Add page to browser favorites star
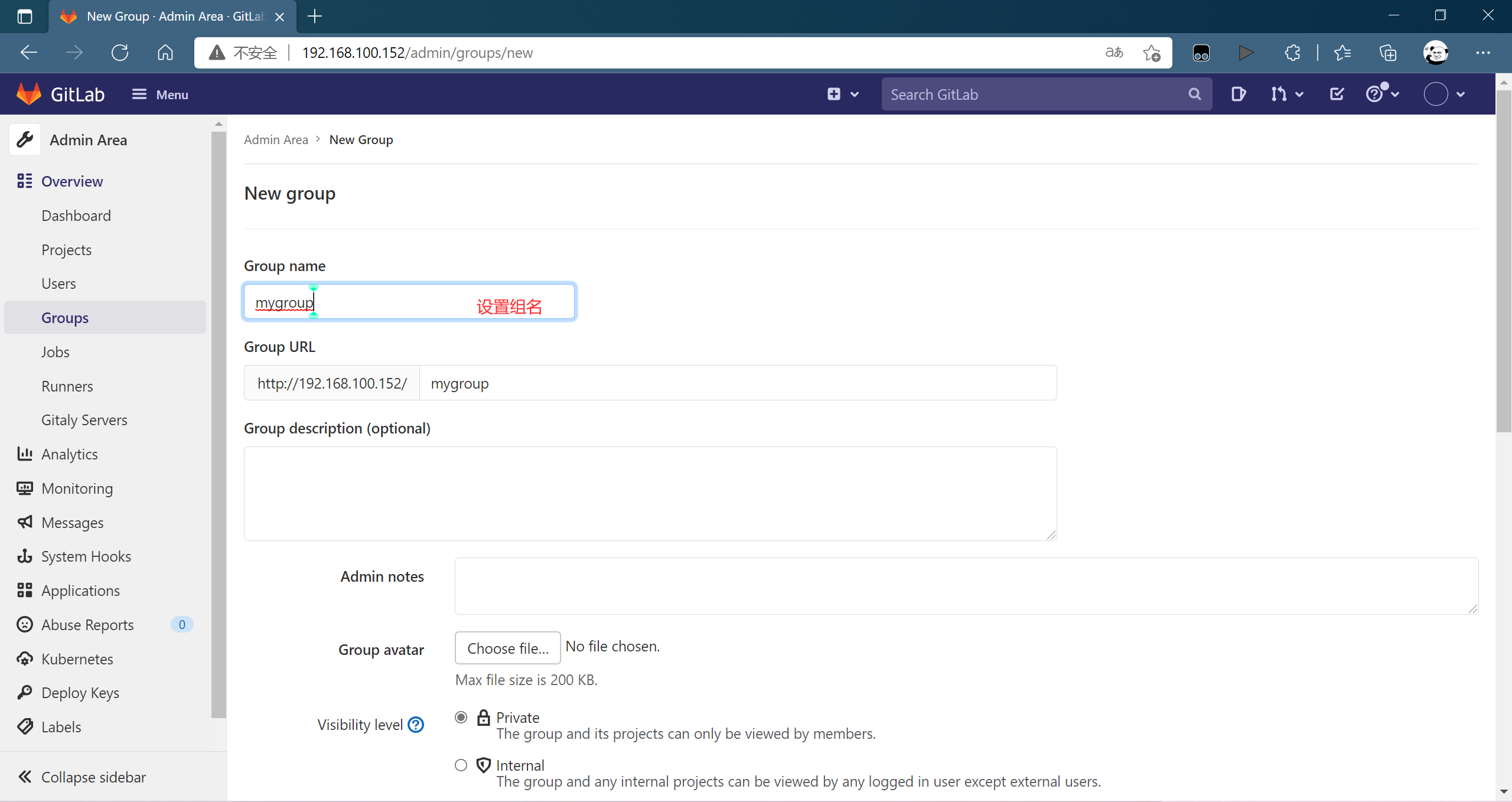The image size is (1512, 802). (1151, 53)
